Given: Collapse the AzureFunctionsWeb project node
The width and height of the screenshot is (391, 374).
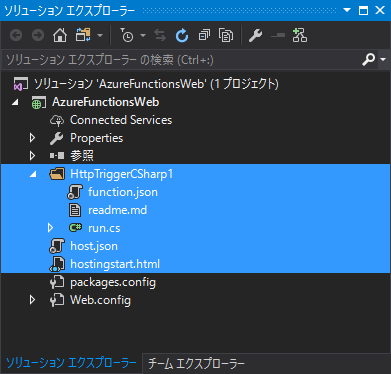Looking at the screenshot, I should pos(15,102).
